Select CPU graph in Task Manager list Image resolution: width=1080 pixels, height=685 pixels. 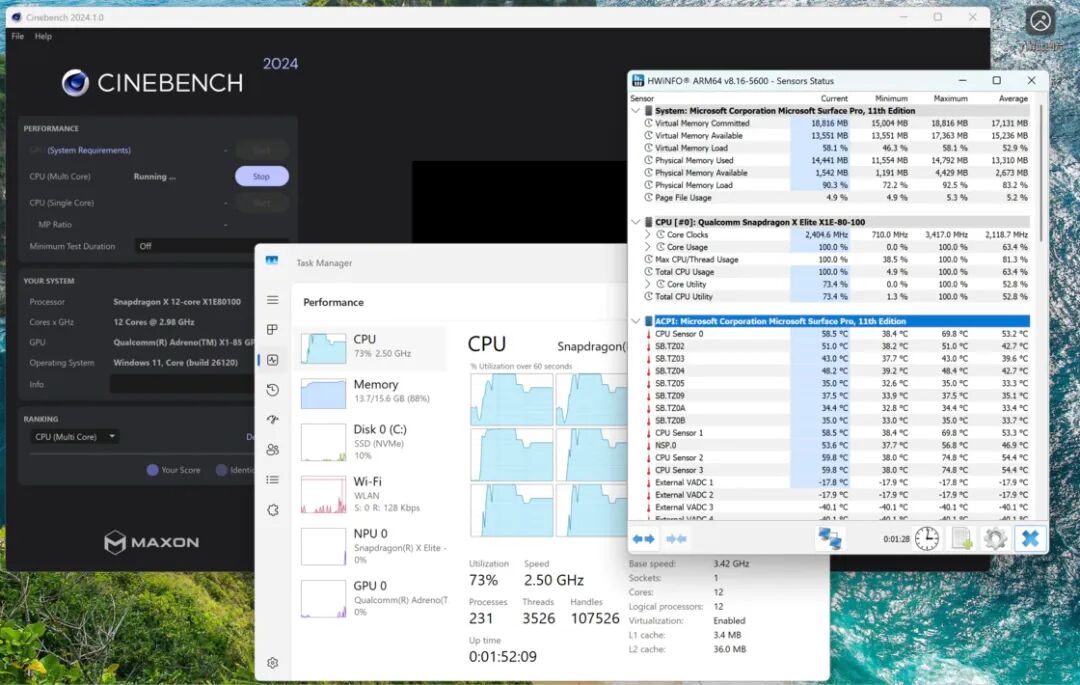(x=371, y=346)
